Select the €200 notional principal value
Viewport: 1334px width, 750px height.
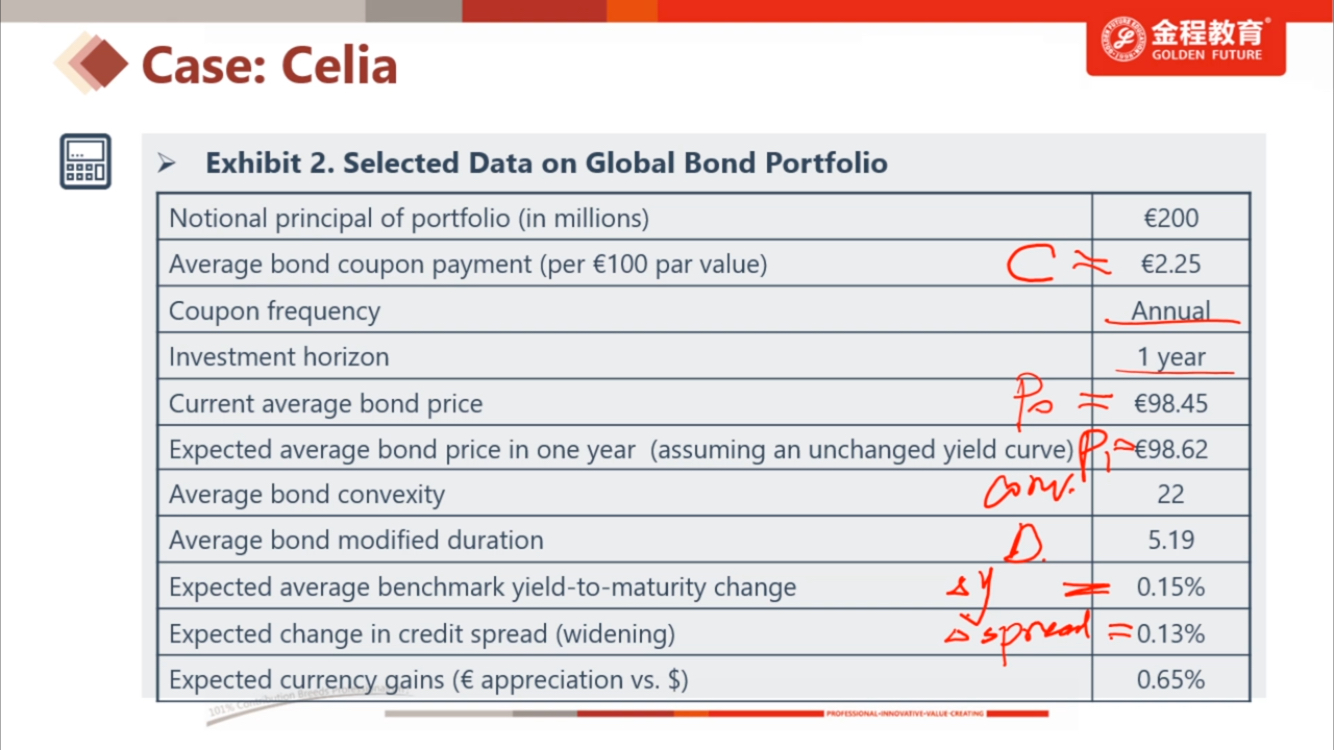(1170, 218)
